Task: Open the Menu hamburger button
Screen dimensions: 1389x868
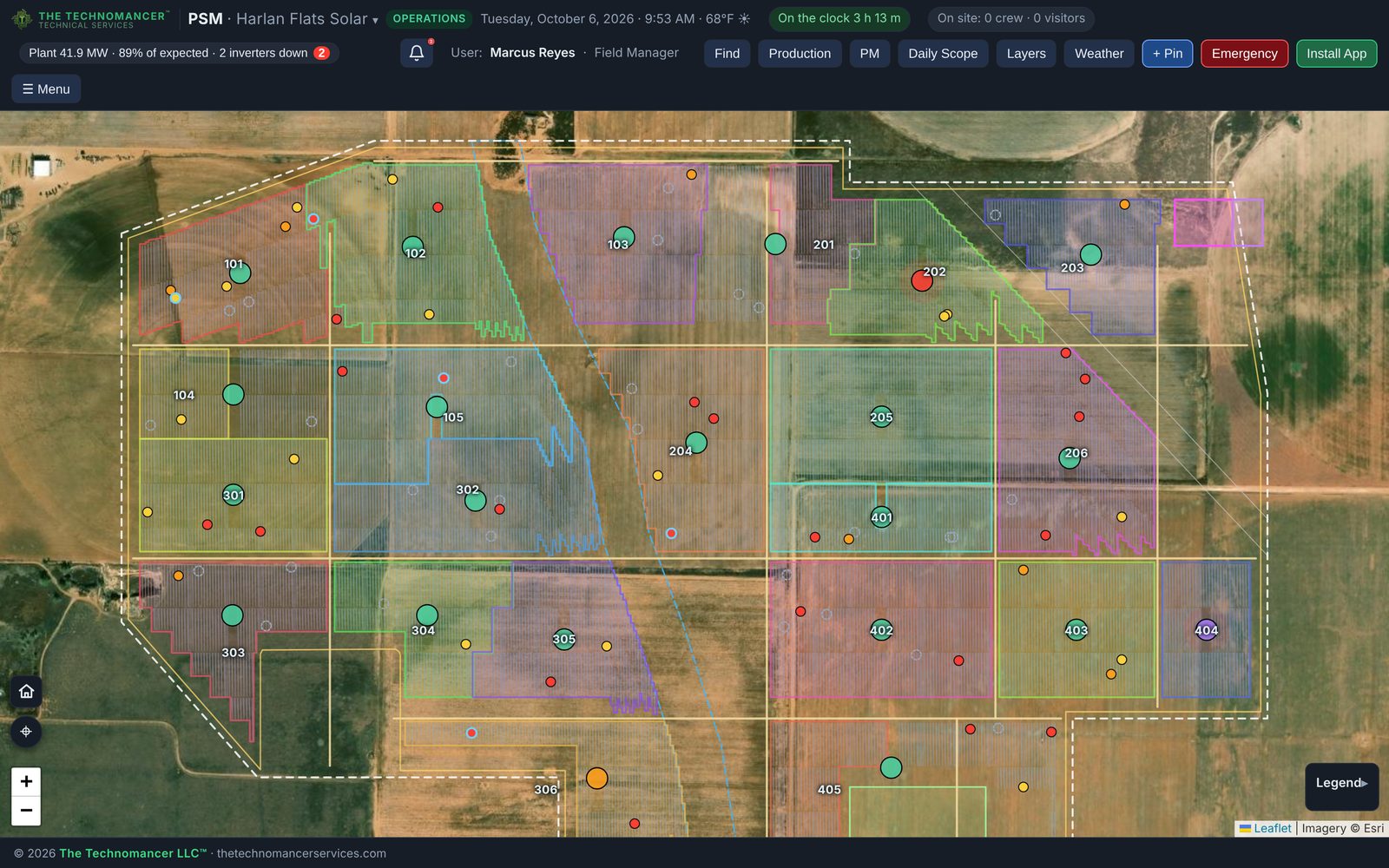Action: (46, 89)
